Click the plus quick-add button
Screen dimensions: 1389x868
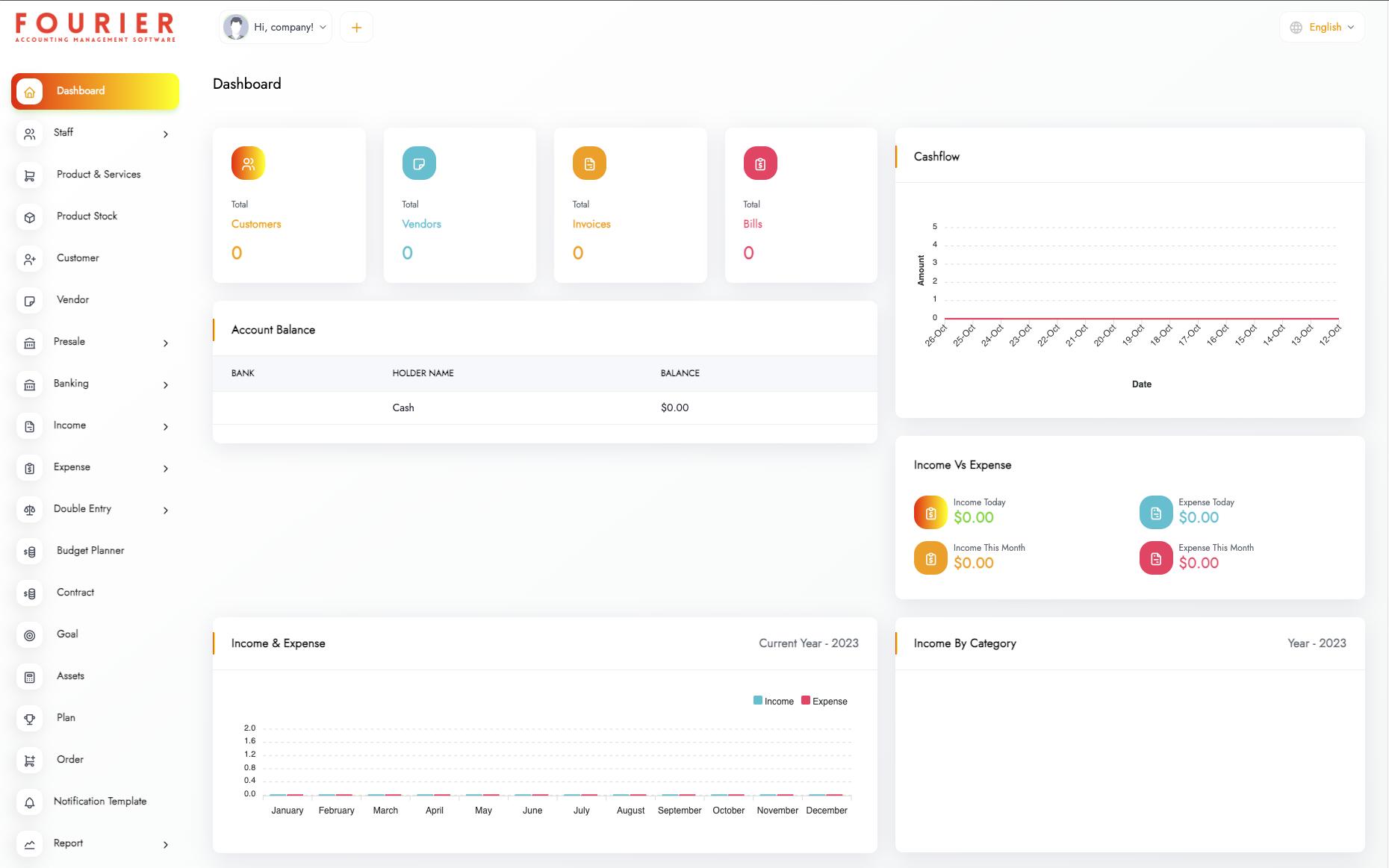tap(356, 27)
